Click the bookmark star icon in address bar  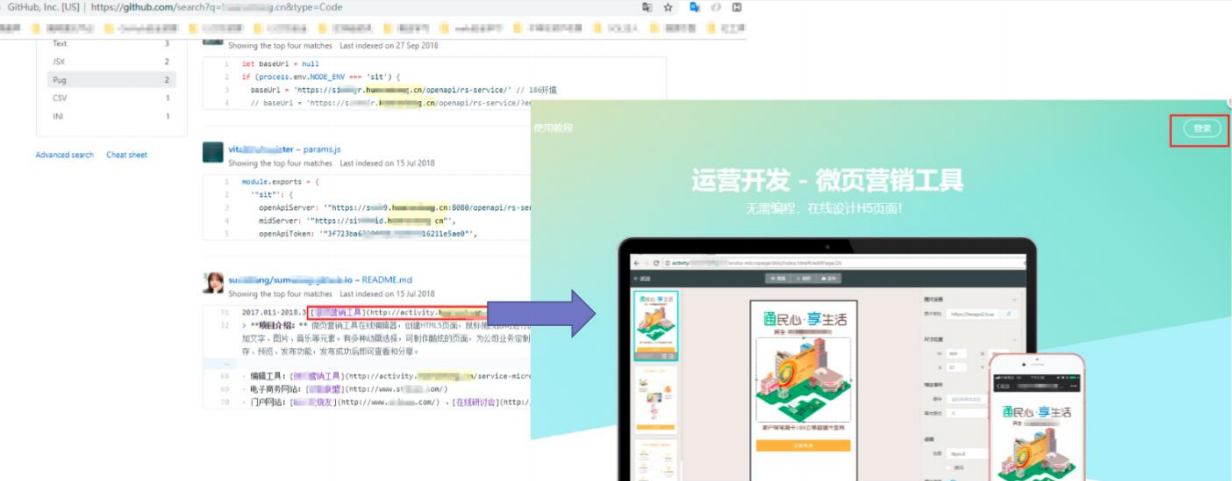click(x=668, y=7)
